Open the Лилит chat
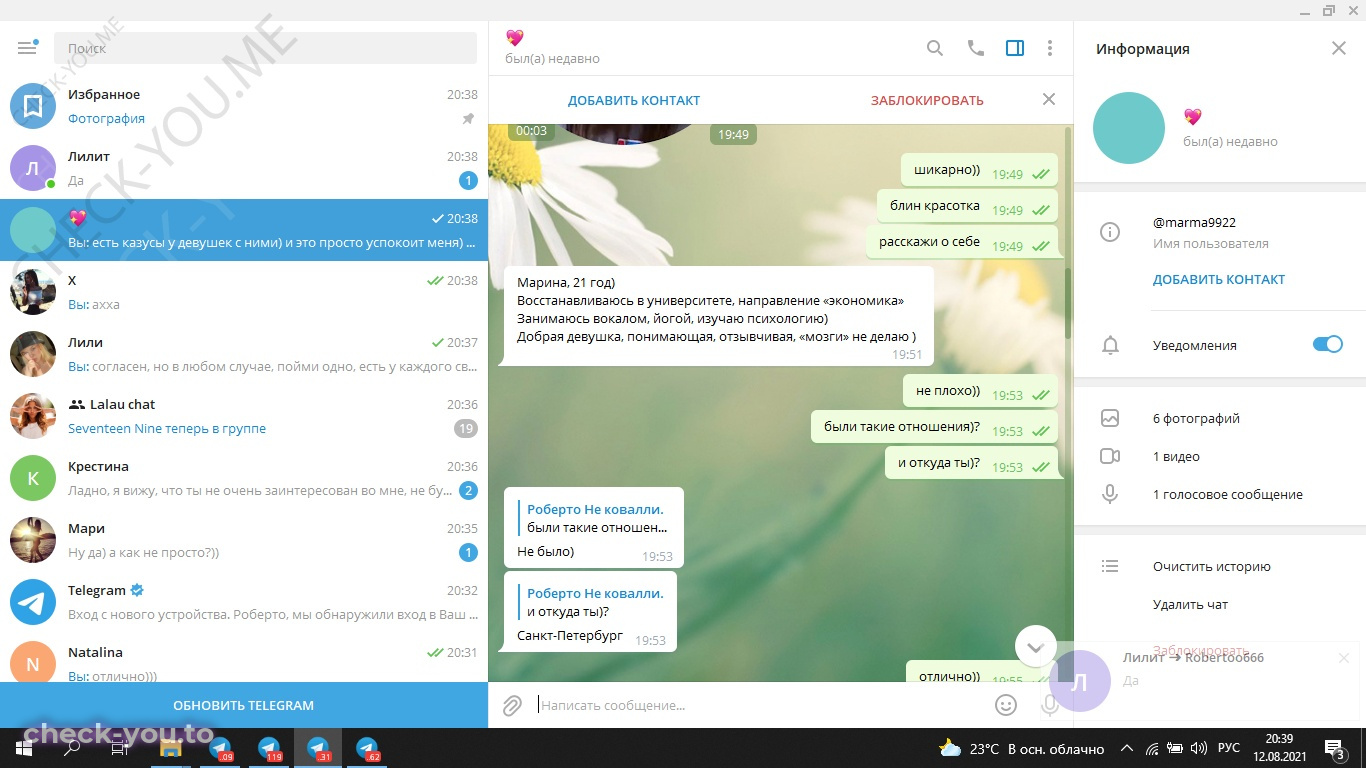 coord(244,168)
